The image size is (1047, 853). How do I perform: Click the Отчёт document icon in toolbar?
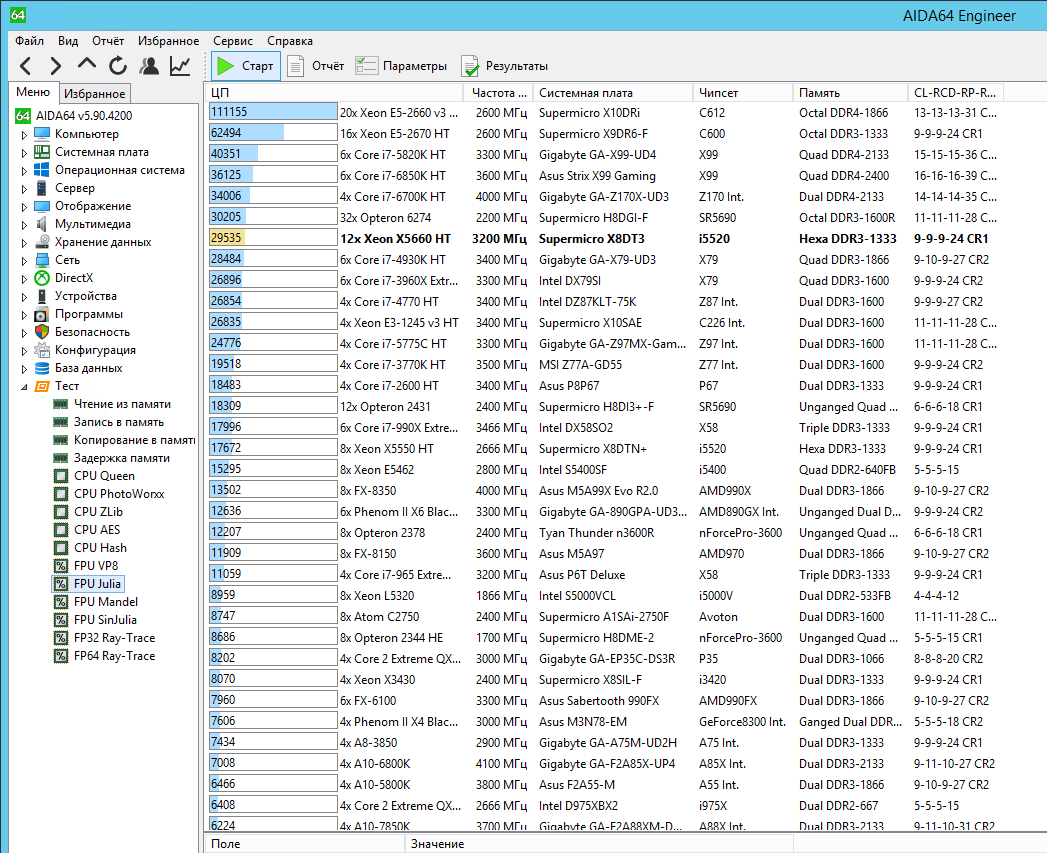(295, 65)
